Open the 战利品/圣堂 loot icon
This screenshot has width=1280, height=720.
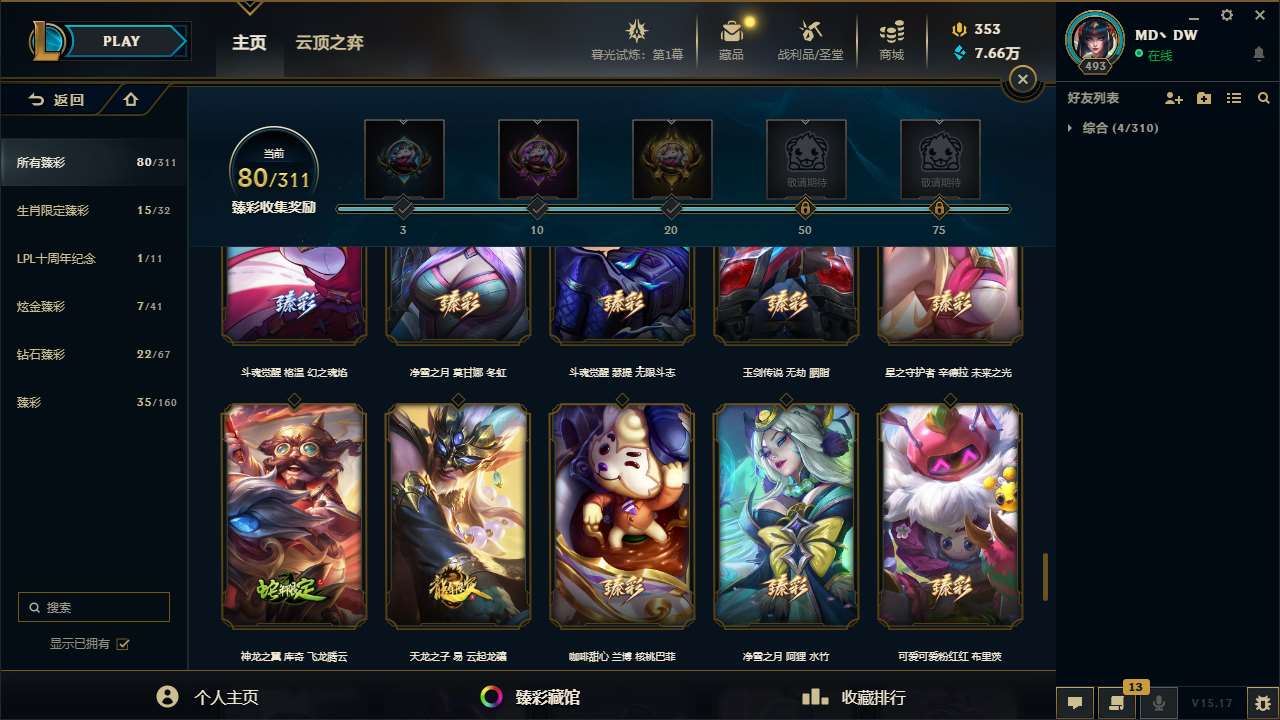810,40
